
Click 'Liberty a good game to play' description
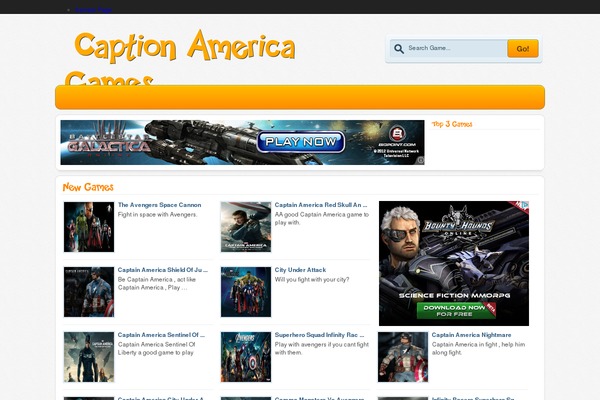[156, 353]
